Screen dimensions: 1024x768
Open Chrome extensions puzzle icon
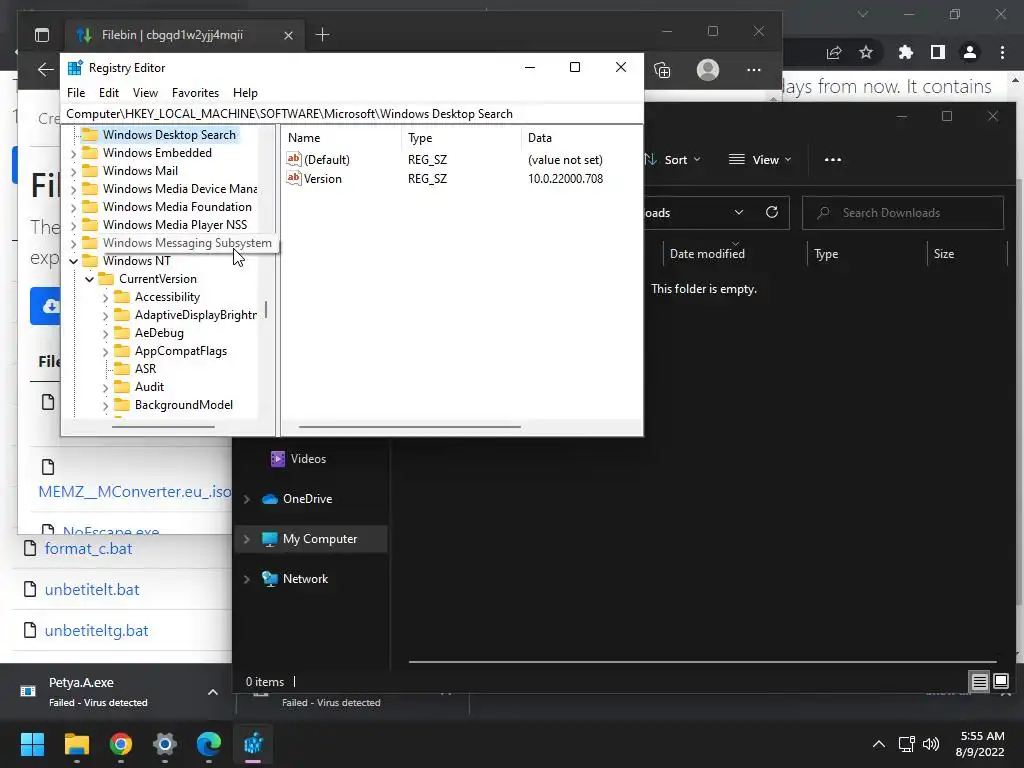click(905, 52)
